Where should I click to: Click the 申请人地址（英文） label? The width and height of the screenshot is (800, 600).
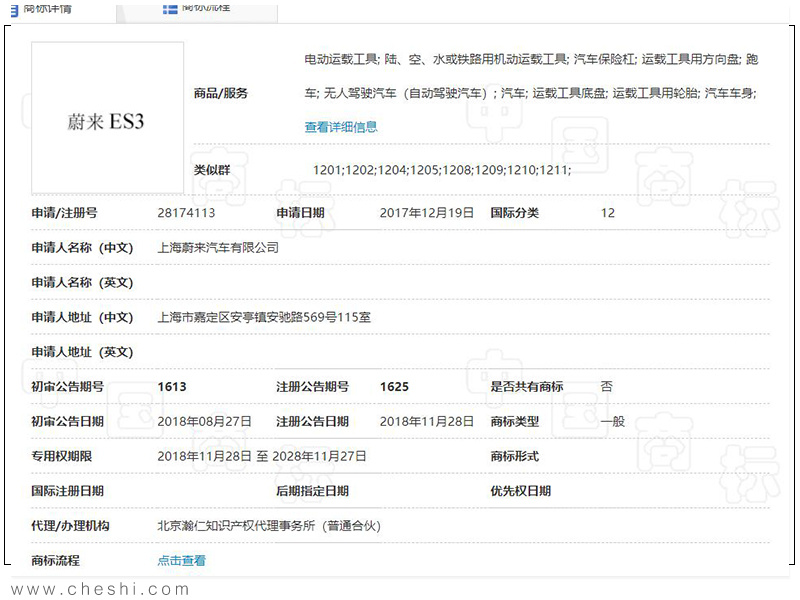pos(82,352)
